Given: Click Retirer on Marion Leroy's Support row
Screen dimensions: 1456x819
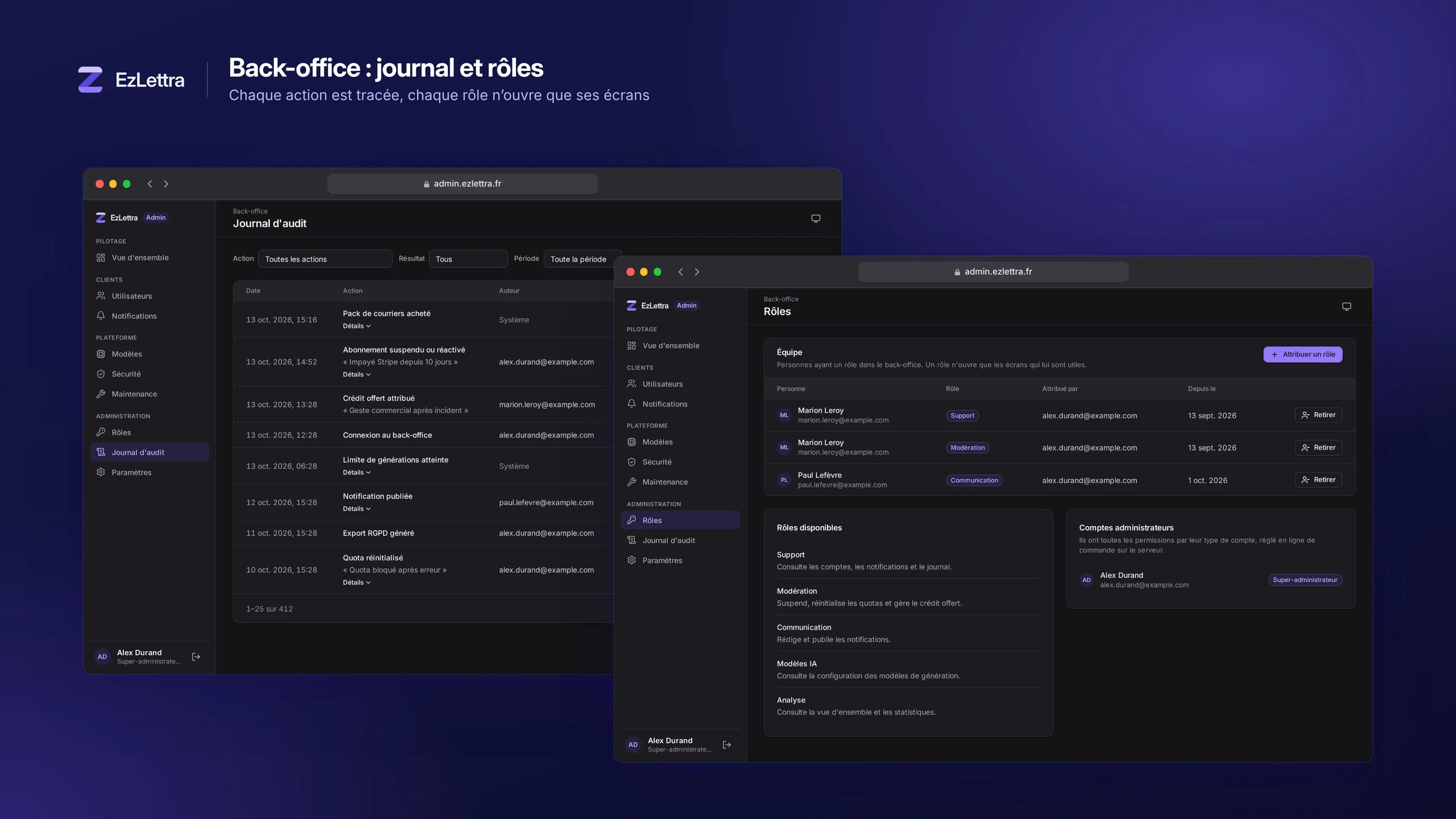Looking at the screenshot, I should click(1318, 415).
